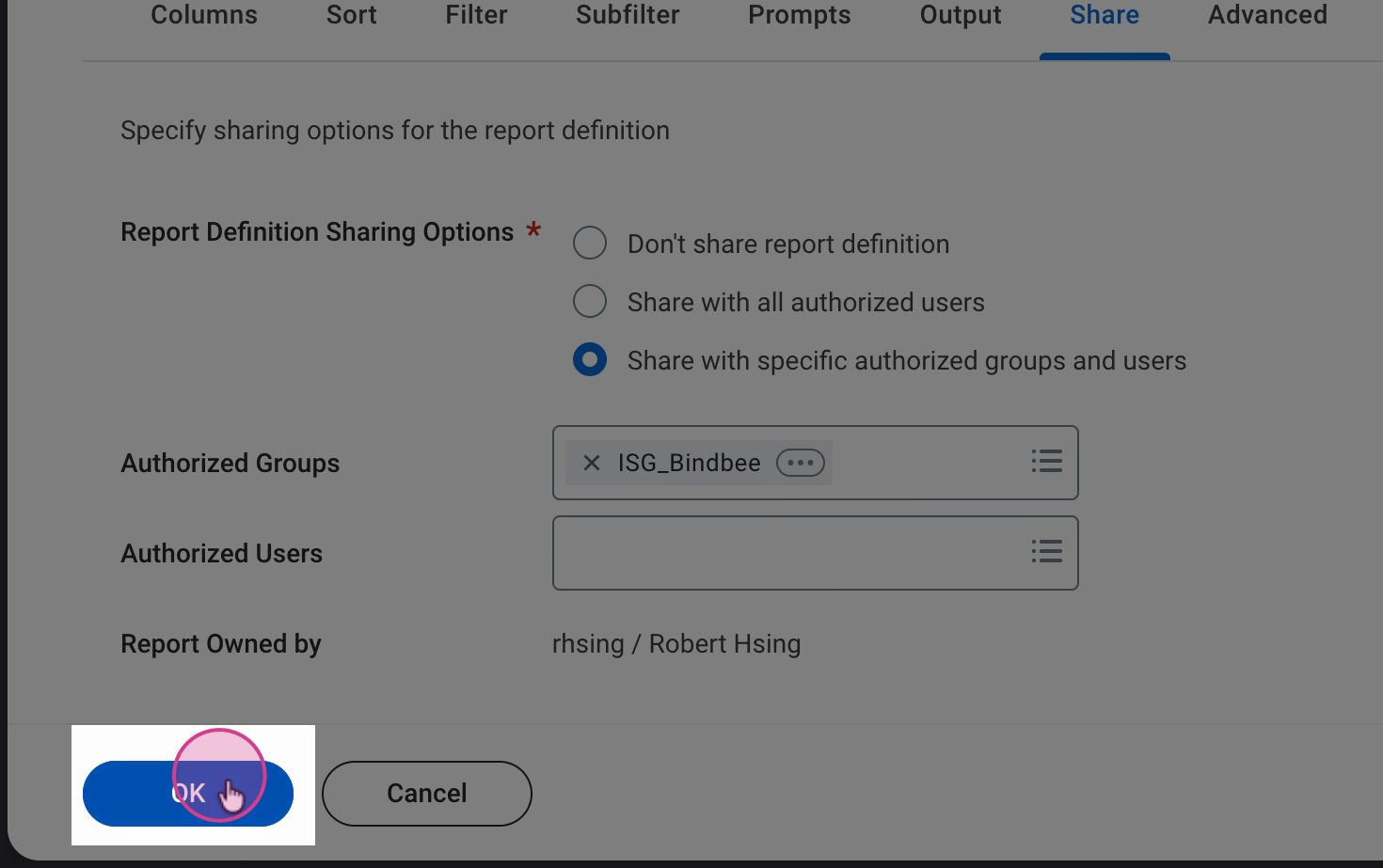Go to the Output tab
Screen dimensions: 1383x868
961,15
